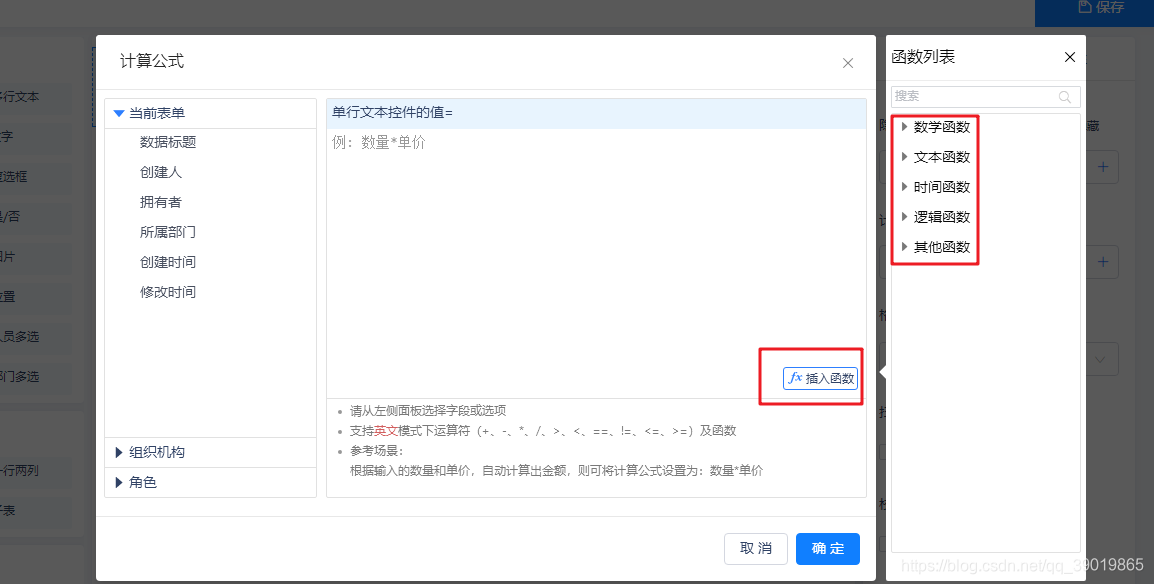
Task: Click the 英文 link in the hint text
Action: pos(389,430)
